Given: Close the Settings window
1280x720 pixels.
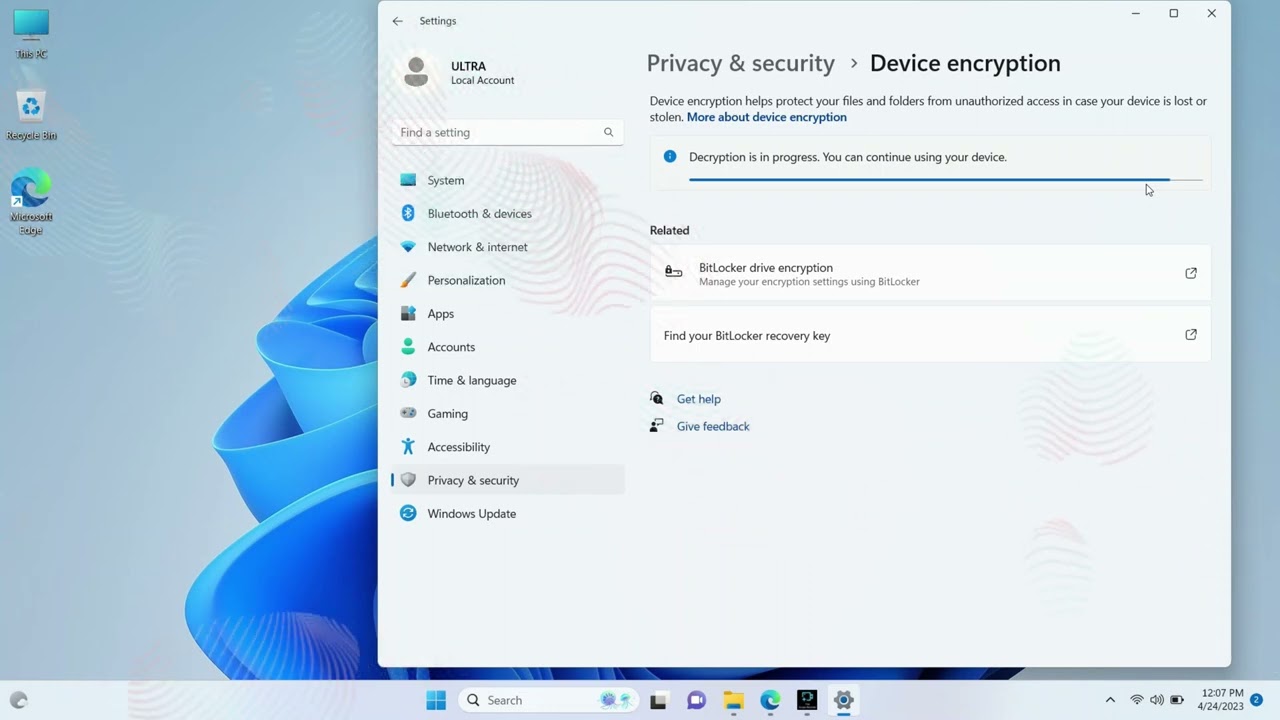Looking at the screenshot, I should (x=1211, y=14).
